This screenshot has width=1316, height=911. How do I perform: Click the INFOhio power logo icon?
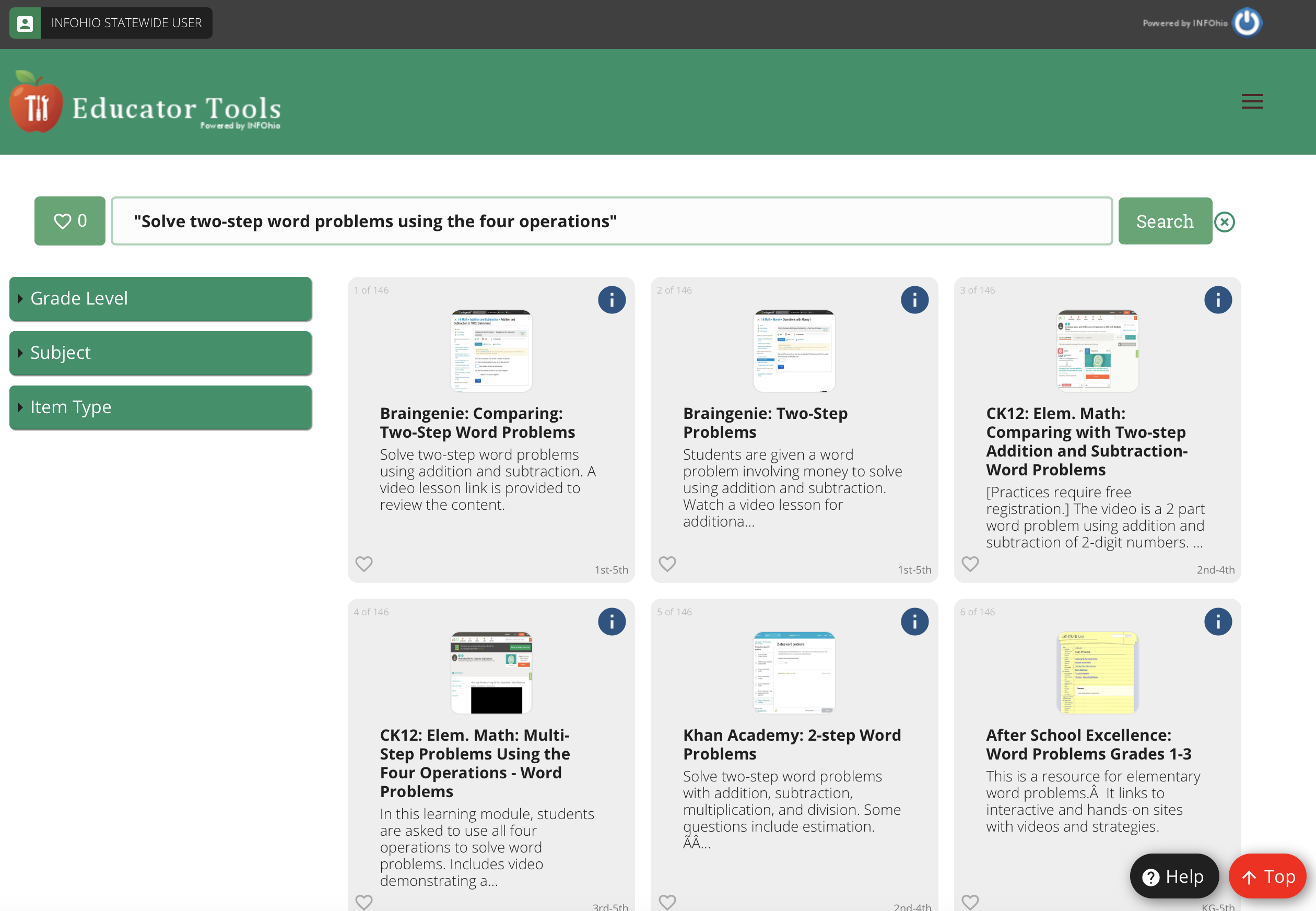tap(1247, 23)
